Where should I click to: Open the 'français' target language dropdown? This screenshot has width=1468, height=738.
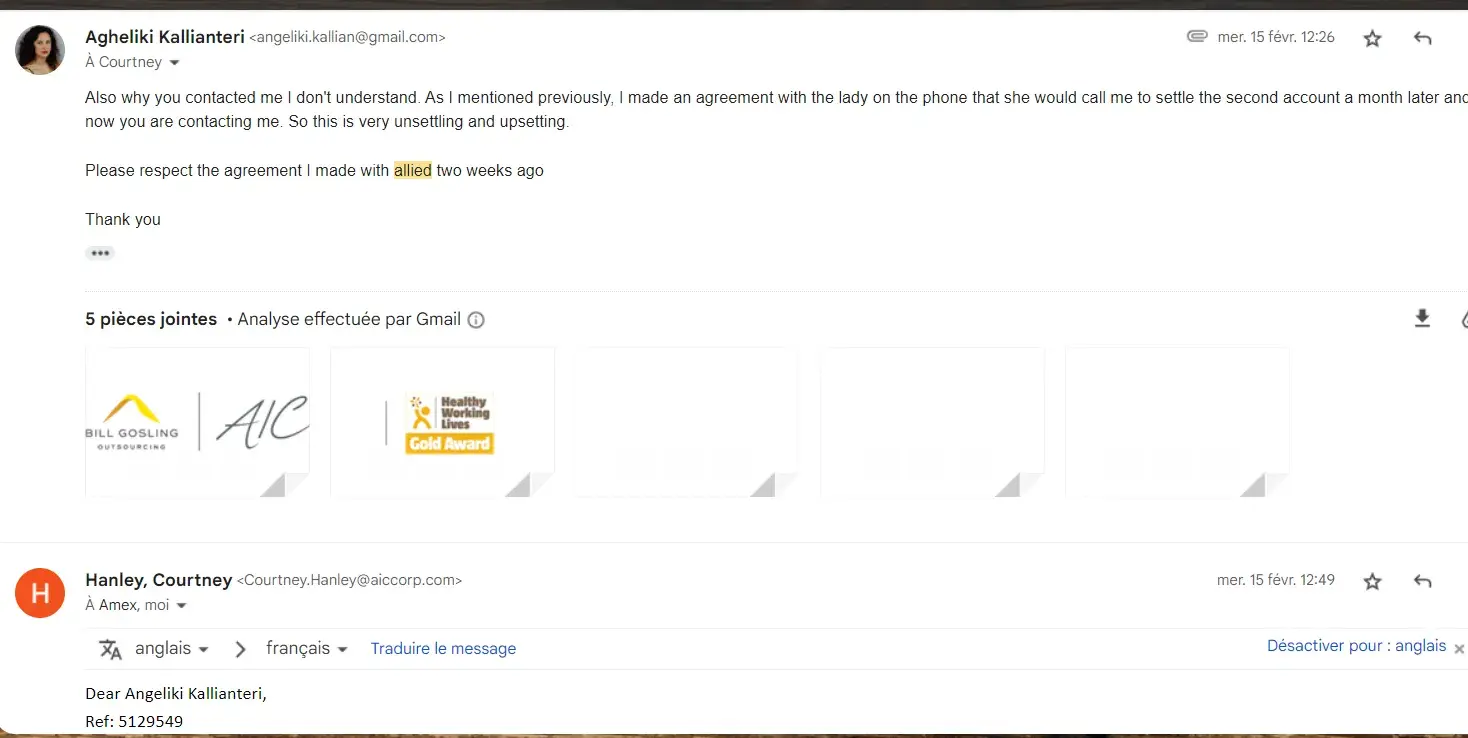306,648
